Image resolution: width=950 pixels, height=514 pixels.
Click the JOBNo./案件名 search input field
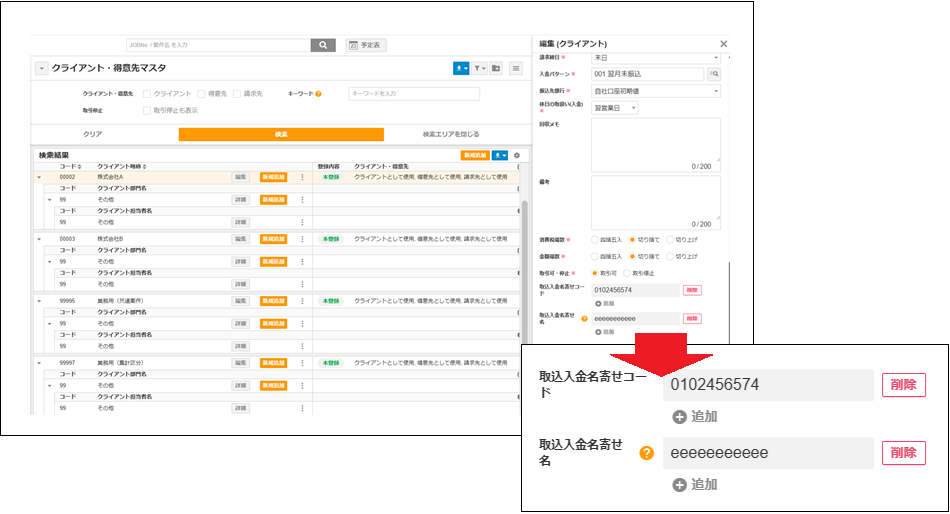pyautogui.click(x=219, y=45)
